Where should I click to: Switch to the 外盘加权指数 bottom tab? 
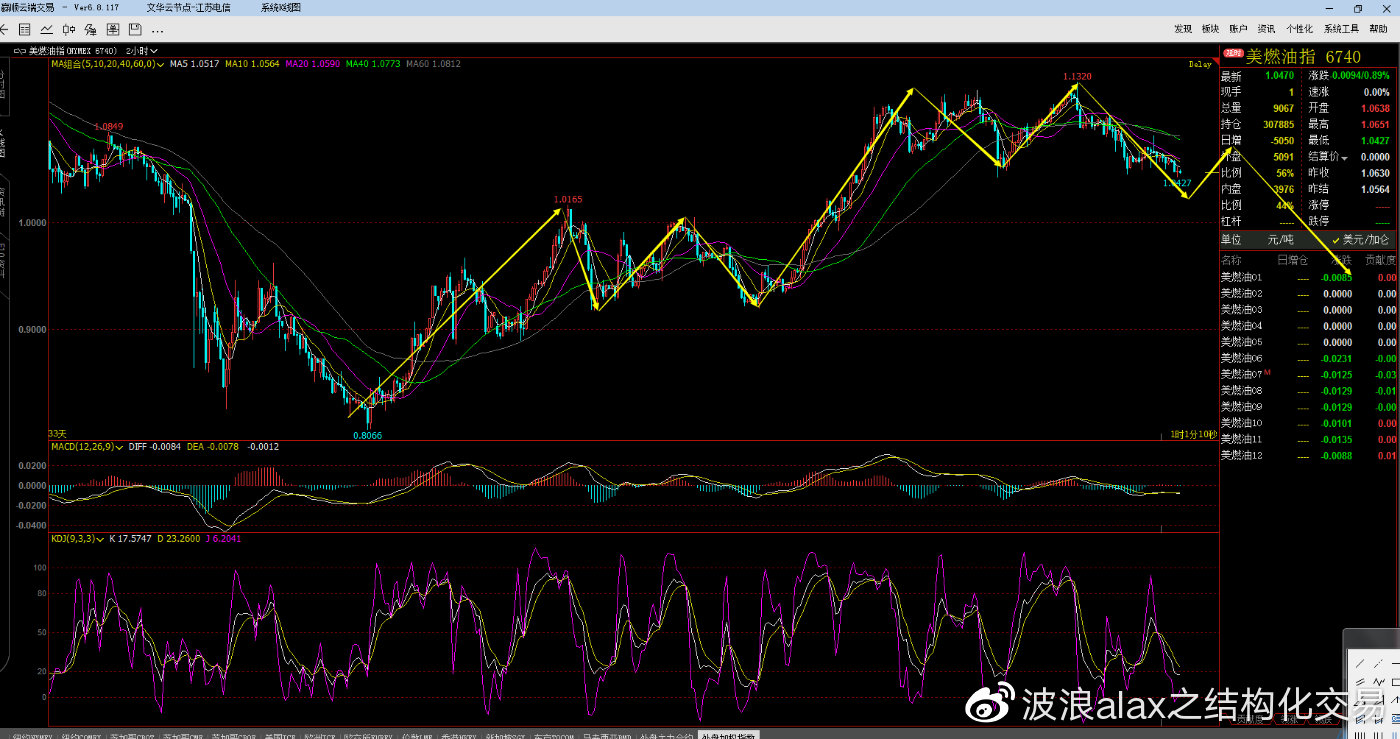728,735
